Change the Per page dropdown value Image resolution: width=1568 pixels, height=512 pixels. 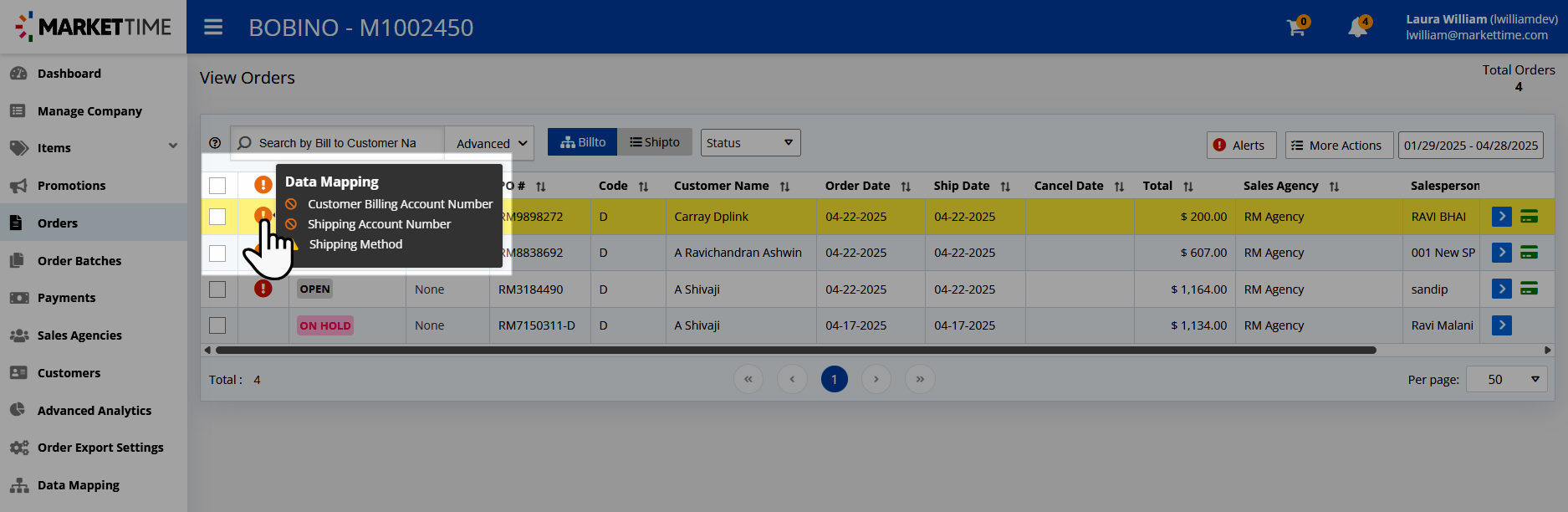pyautogui.click(x=1506, y=379)
